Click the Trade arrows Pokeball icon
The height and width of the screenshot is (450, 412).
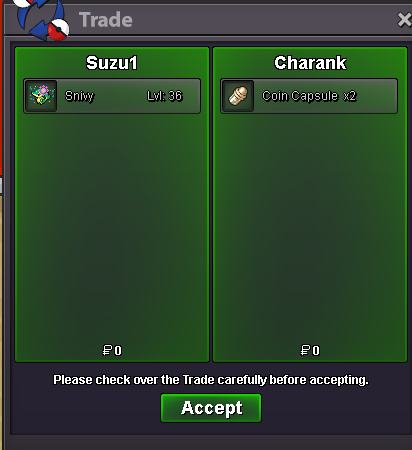coord(41,20)
